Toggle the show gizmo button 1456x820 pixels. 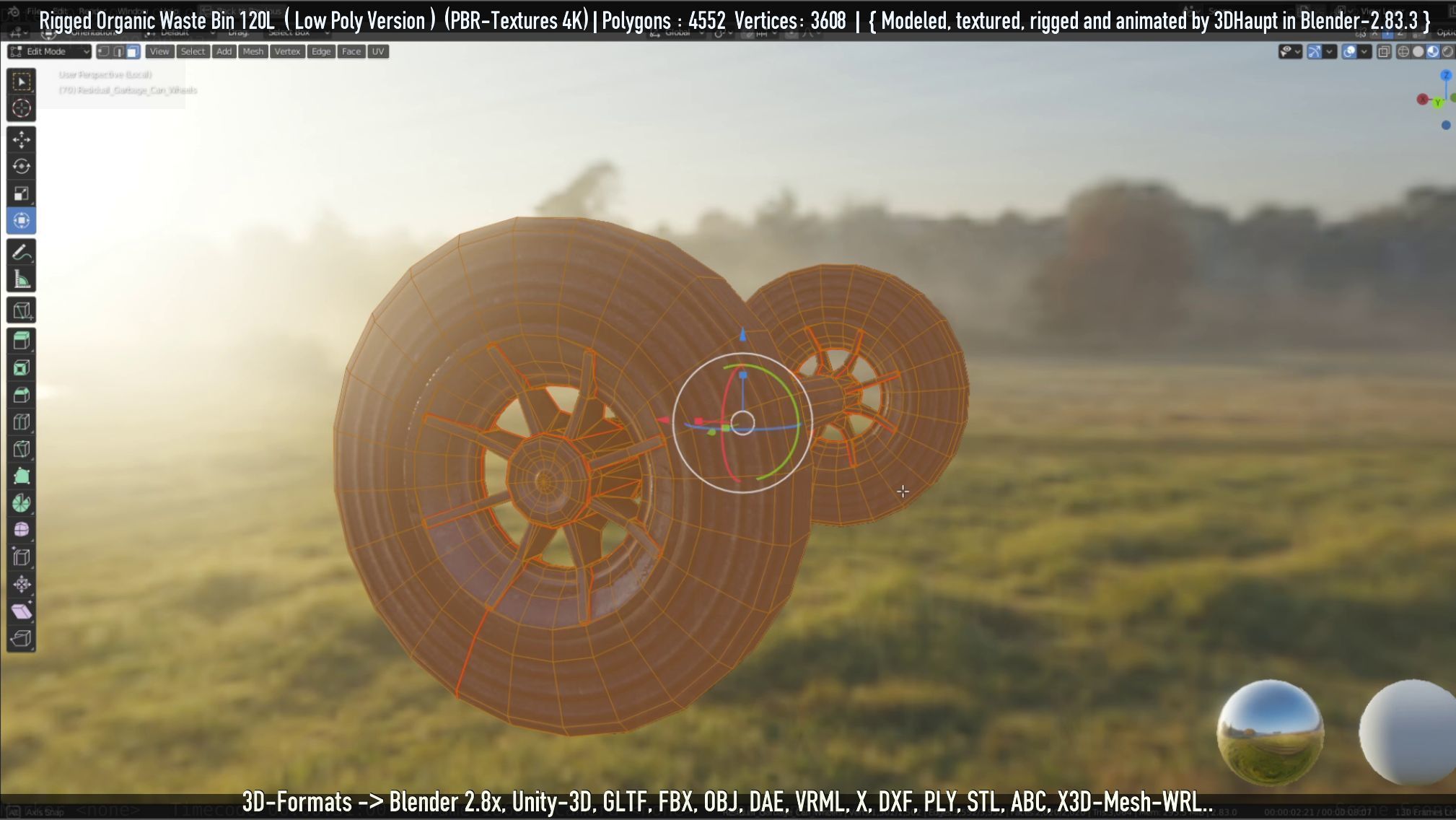coord(1314,51)
